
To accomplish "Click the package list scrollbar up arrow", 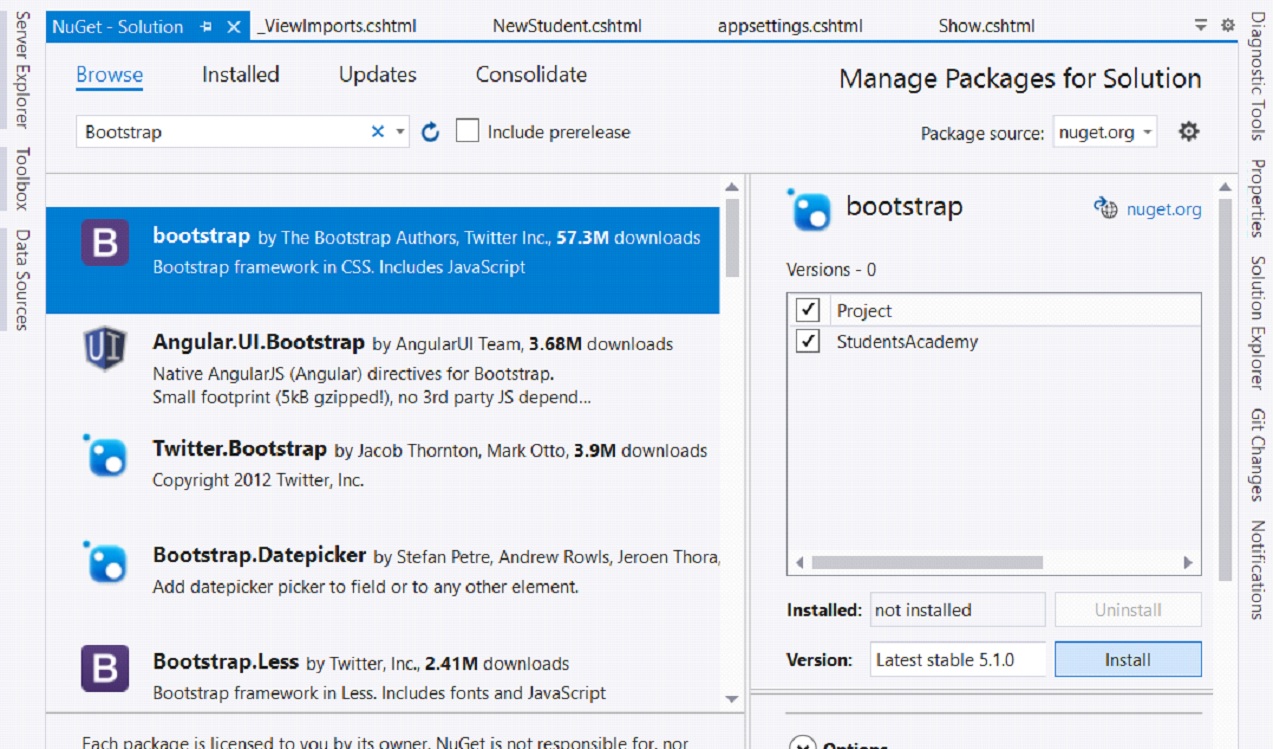I will tap(732, 187).
